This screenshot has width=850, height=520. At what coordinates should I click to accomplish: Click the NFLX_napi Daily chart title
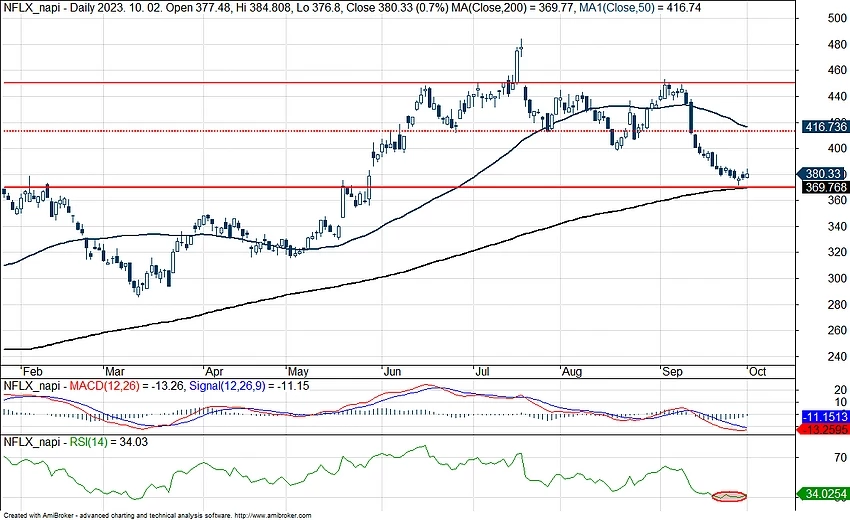pyautogui.click(x=49, y=8)
